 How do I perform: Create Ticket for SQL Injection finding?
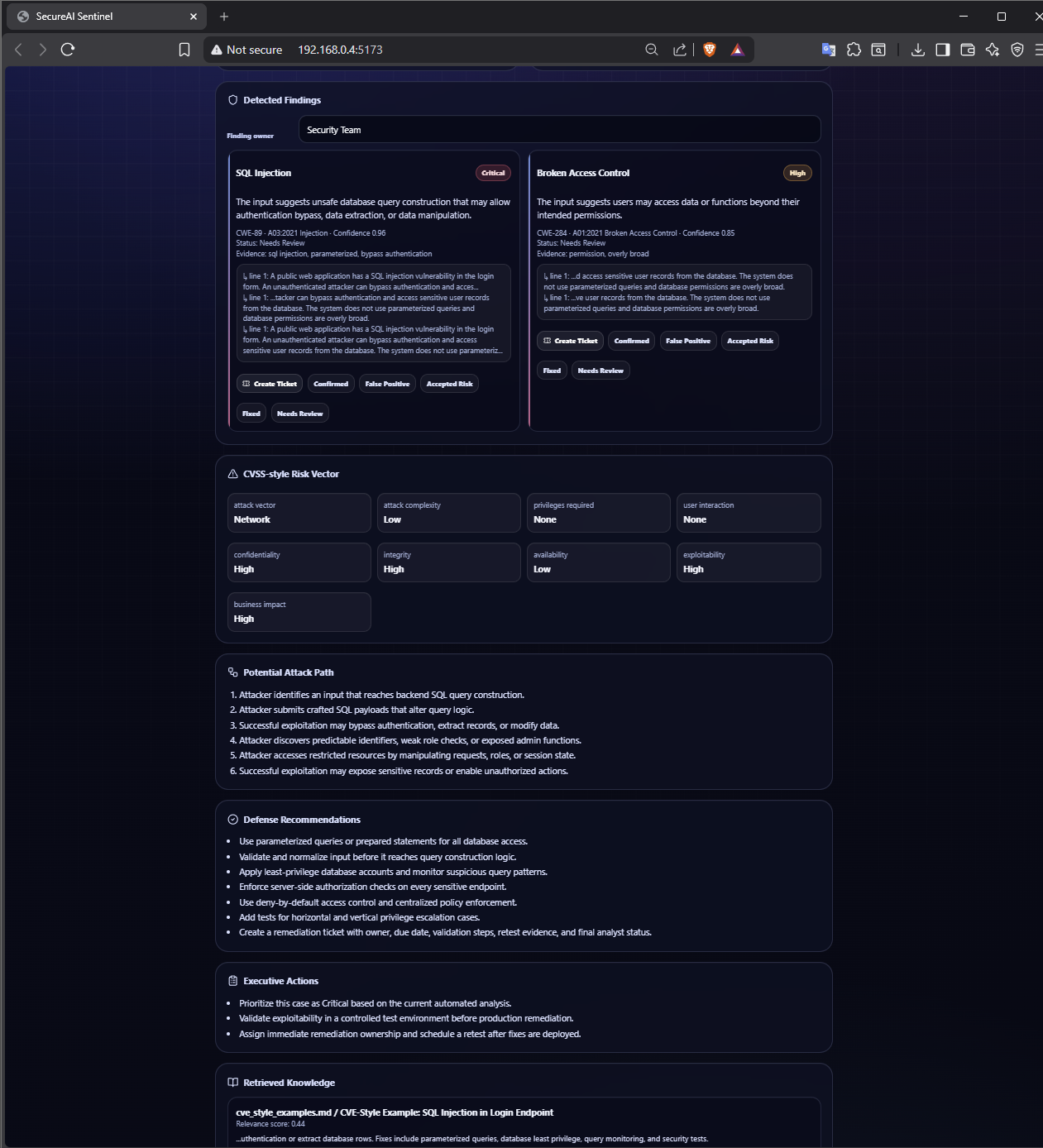[270, 384]
